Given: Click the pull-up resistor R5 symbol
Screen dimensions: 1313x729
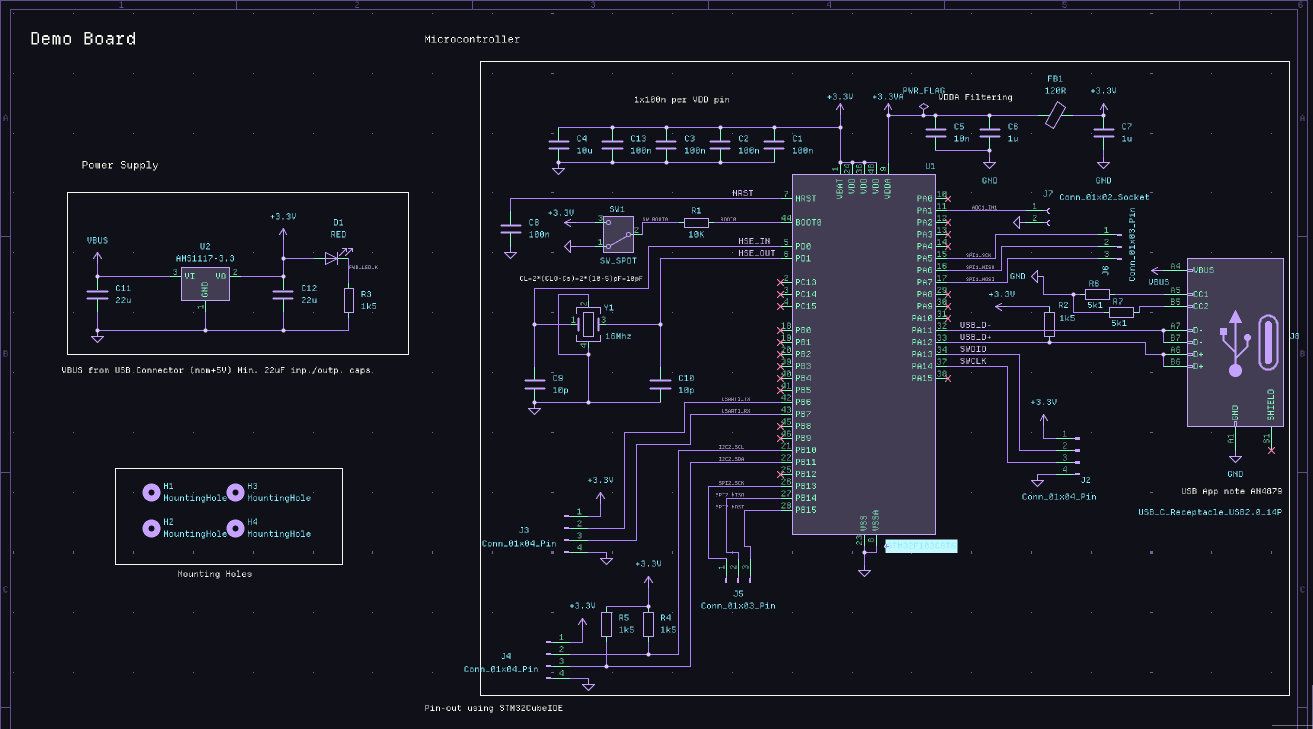Looking at the screenshot, I should [x=607, y=625].
